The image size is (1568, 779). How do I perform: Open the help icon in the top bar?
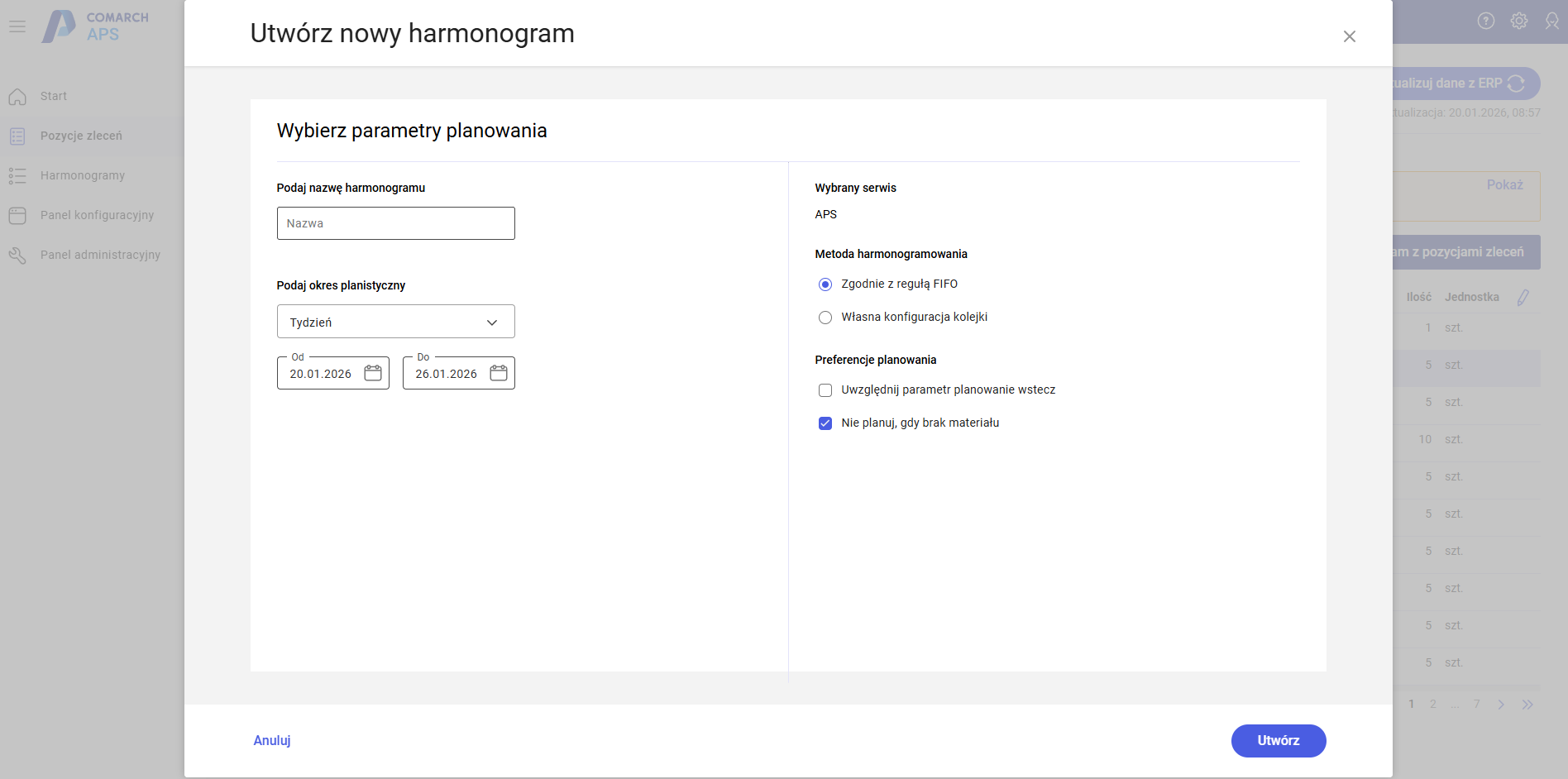click(1485, 21)
